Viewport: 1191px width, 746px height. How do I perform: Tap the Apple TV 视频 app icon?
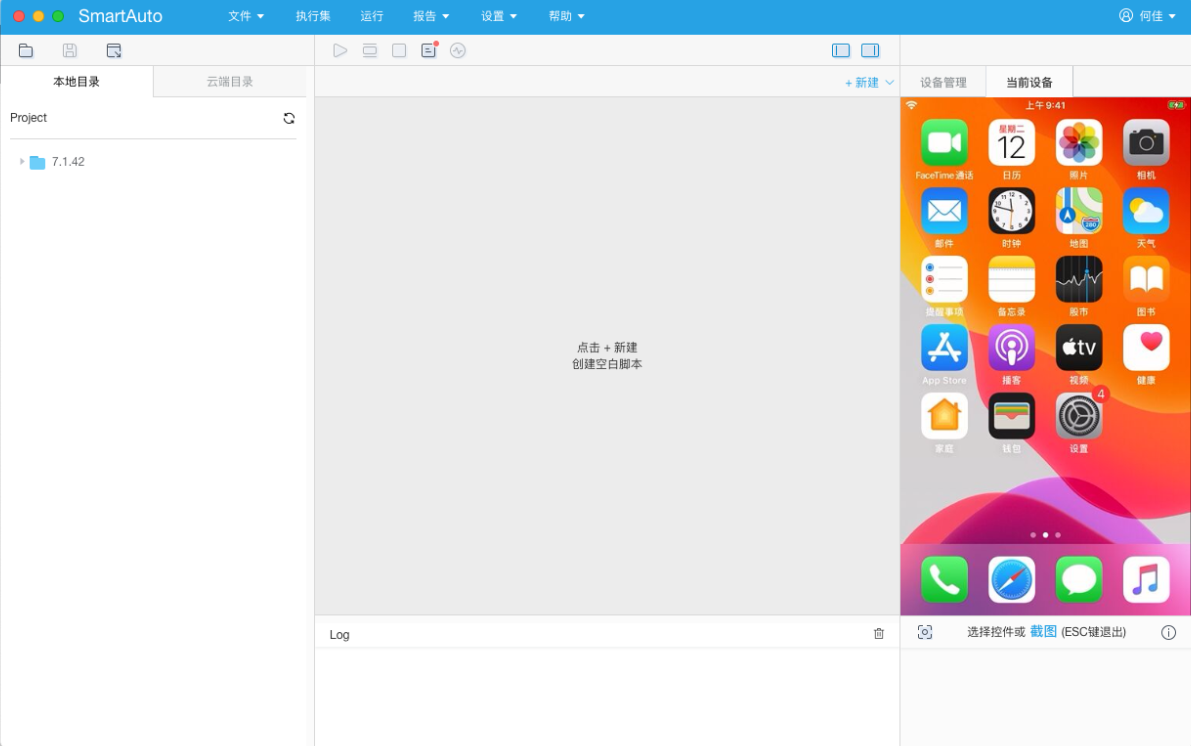pos(1079,348)
